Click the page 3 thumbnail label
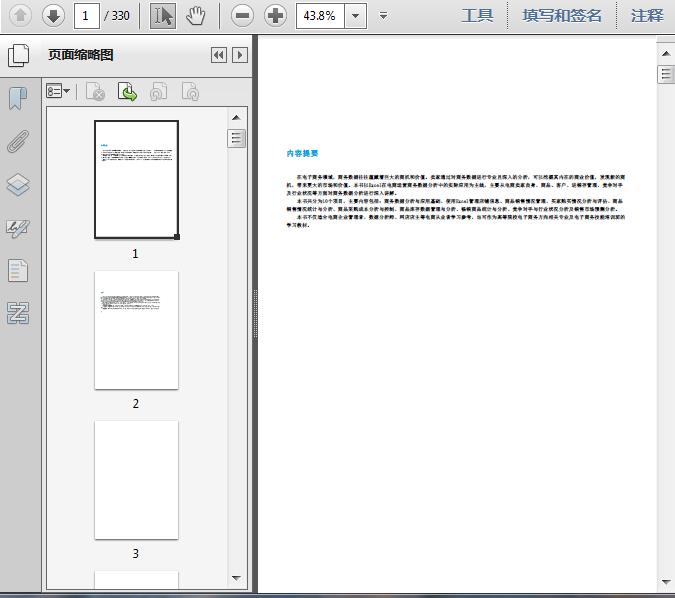Screen dimensions: 675x598 click(136, 554)
